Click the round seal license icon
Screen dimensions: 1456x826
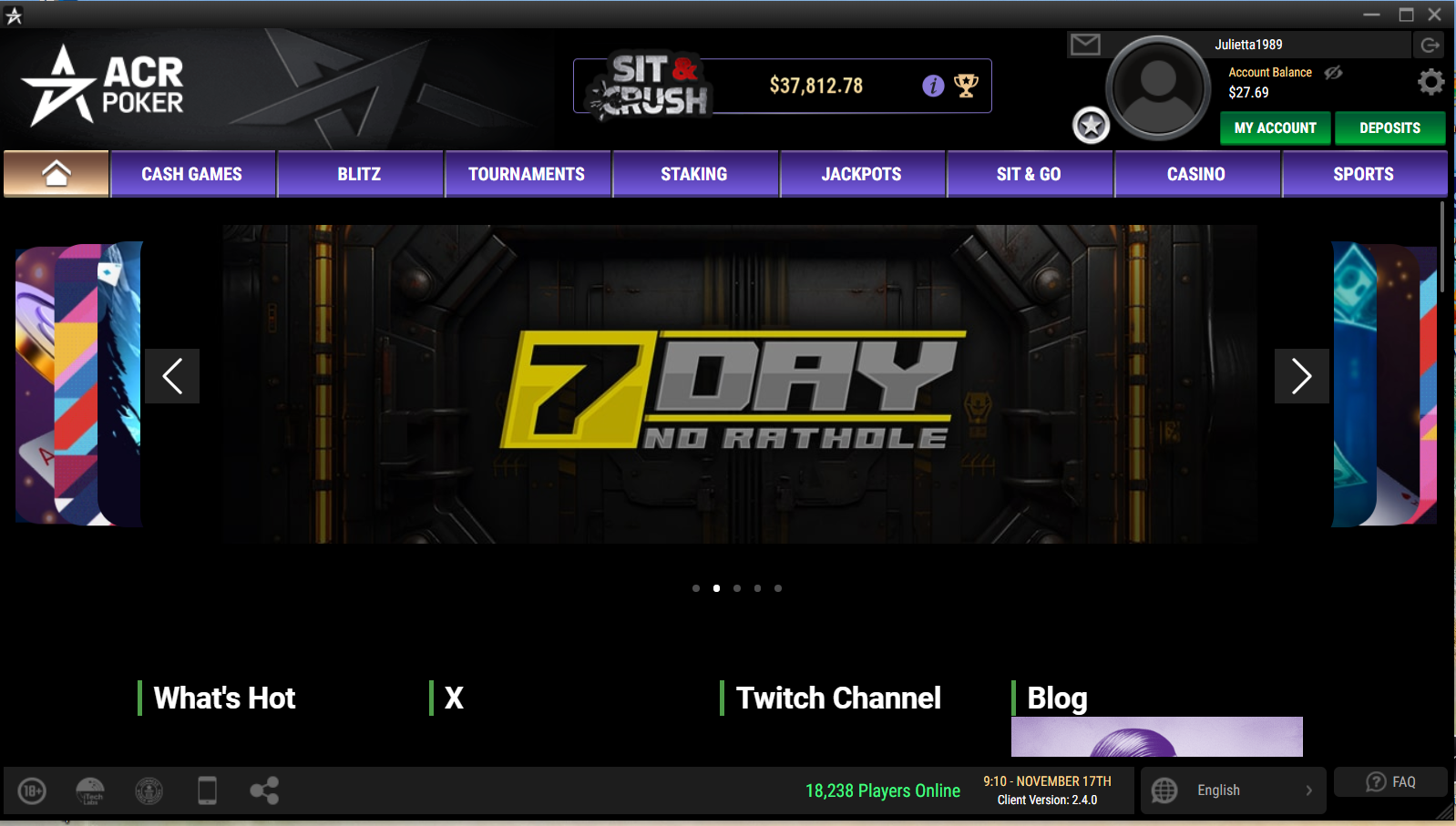(149, 790)
